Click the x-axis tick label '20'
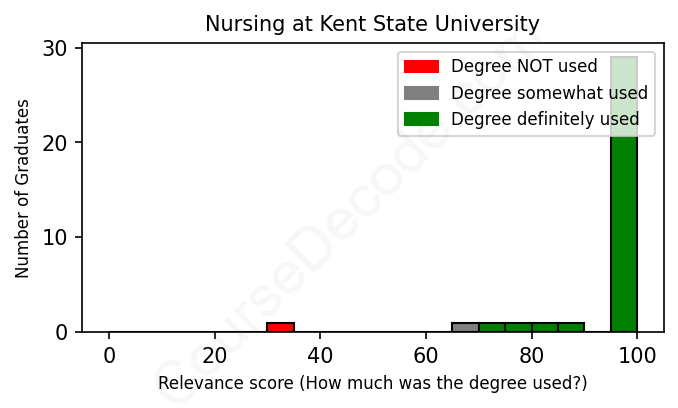This screenshot has height=408, width=678. pyautogui.click(x=214, y=354)
